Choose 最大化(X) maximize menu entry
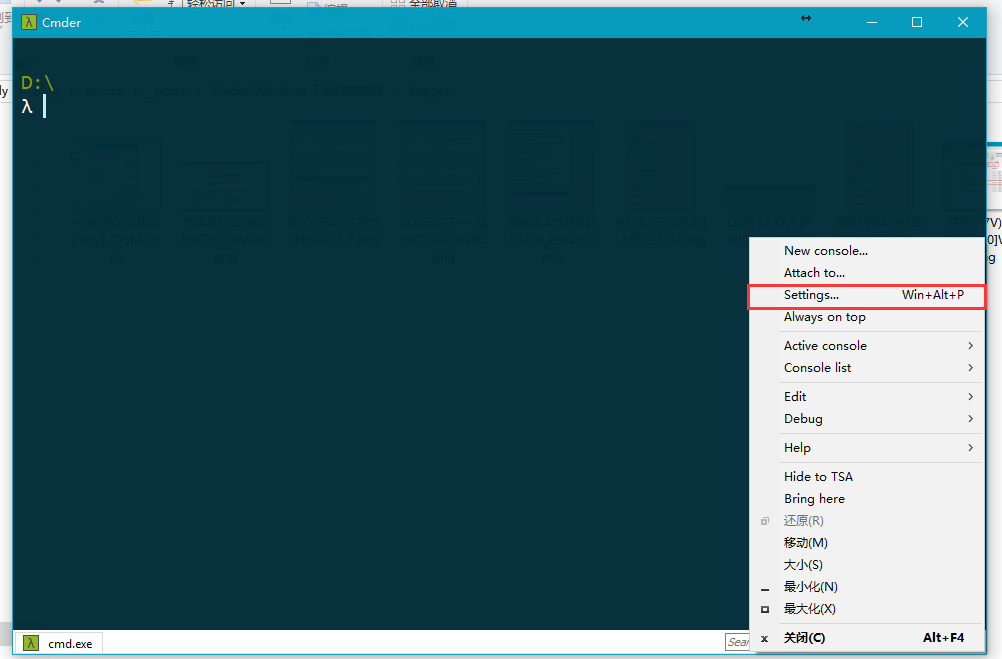Screen dimensions: 1002x659 point(867,609)
